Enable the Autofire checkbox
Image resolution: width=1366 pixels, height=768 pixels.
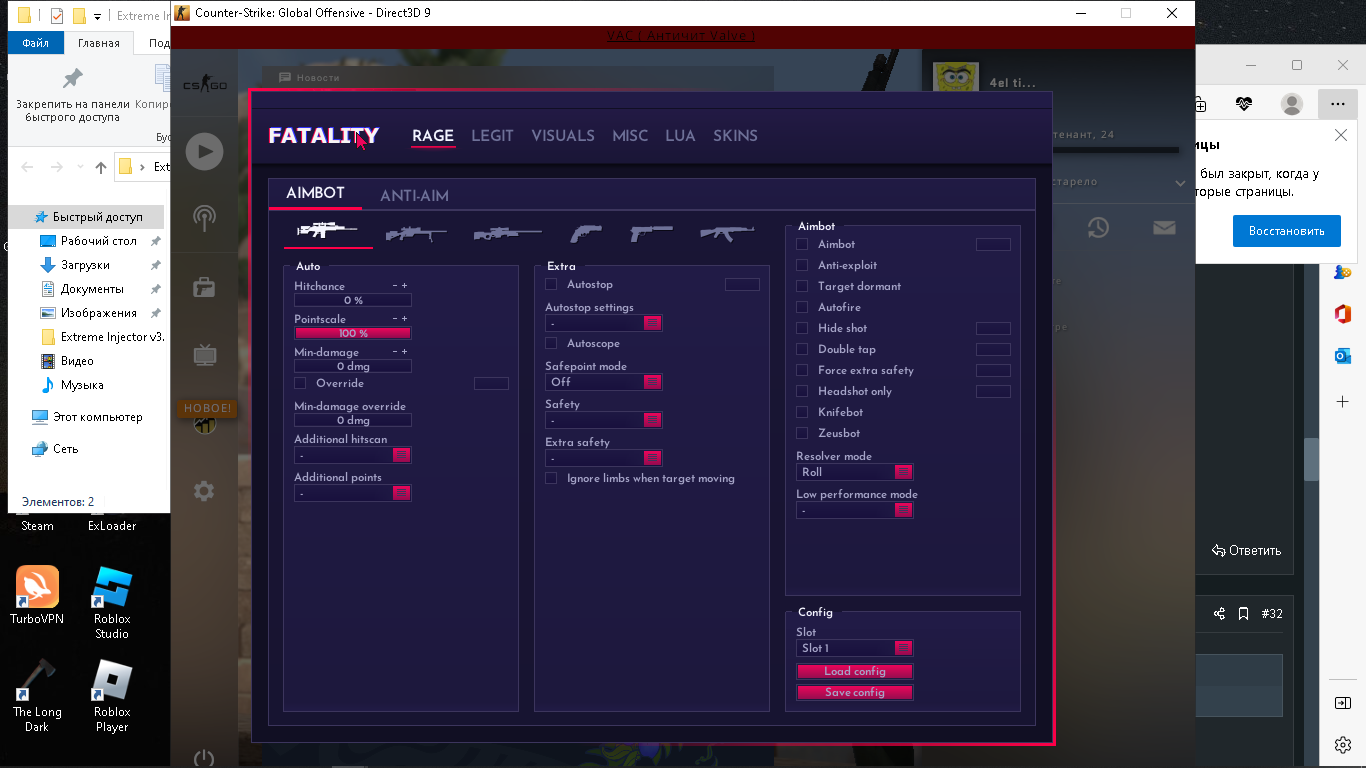[802, 307]
